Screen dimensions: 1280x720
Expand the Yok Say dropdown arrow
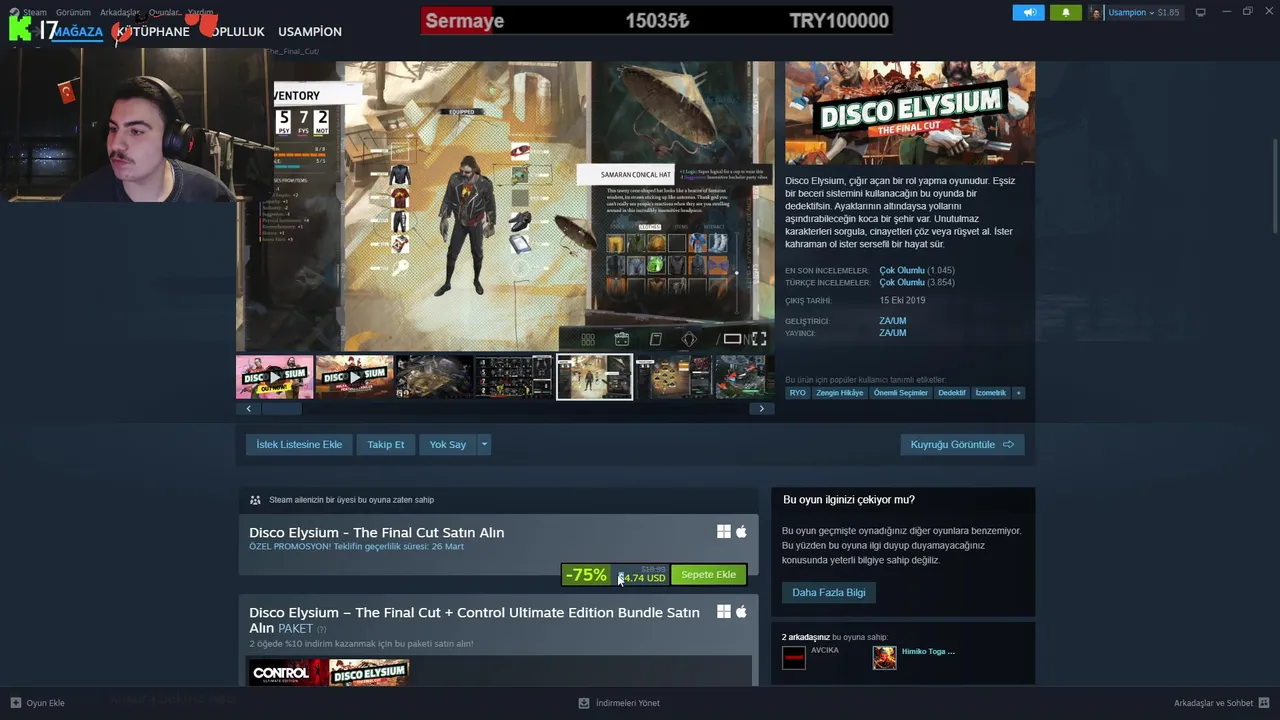click(x=484, y=444)
